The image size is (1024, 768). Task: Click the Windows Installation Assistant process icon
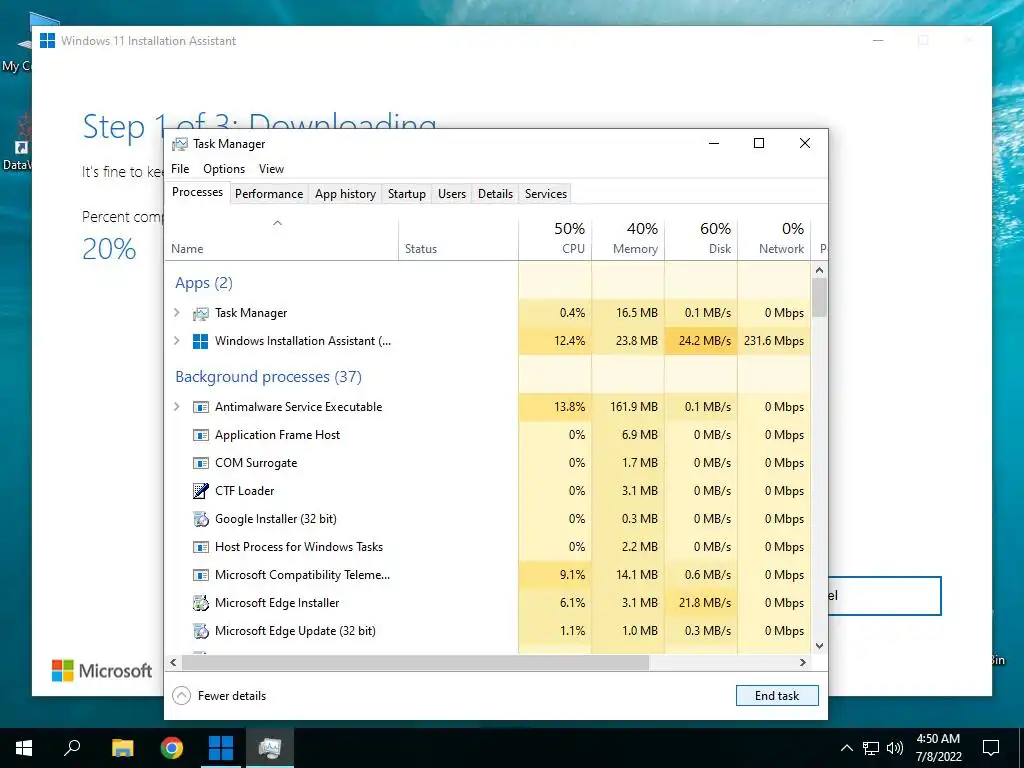tap(200, 341)
